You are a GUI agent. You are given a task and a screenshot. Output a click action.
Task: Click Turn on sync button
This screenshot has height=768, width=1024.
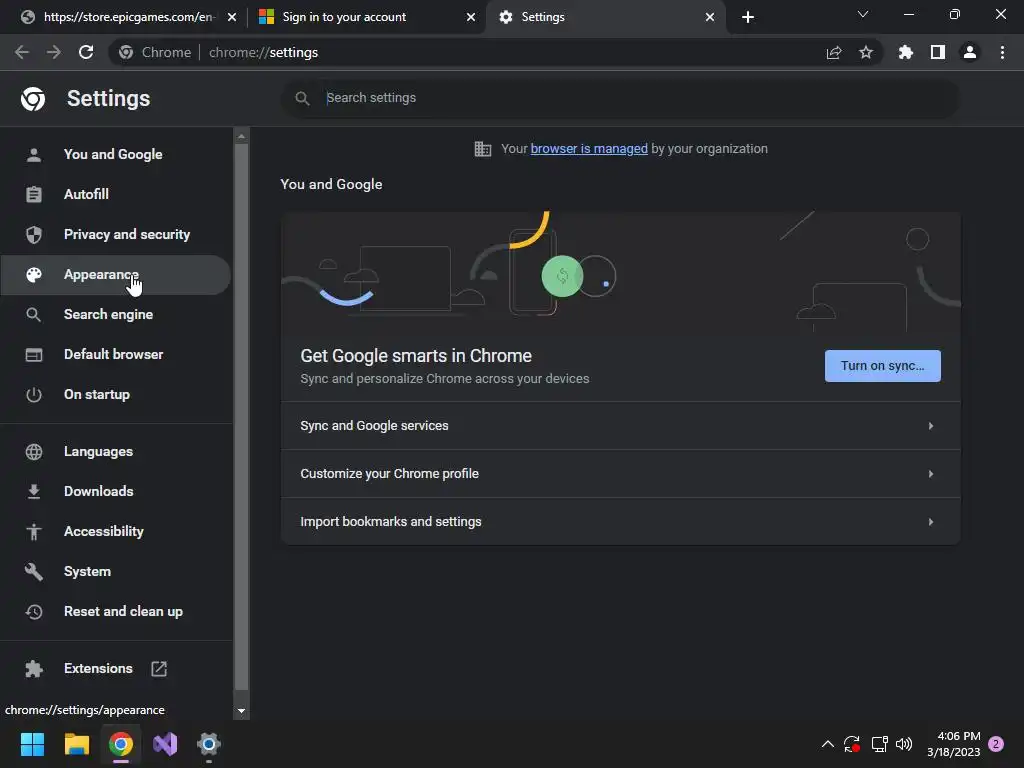point(882,366)
